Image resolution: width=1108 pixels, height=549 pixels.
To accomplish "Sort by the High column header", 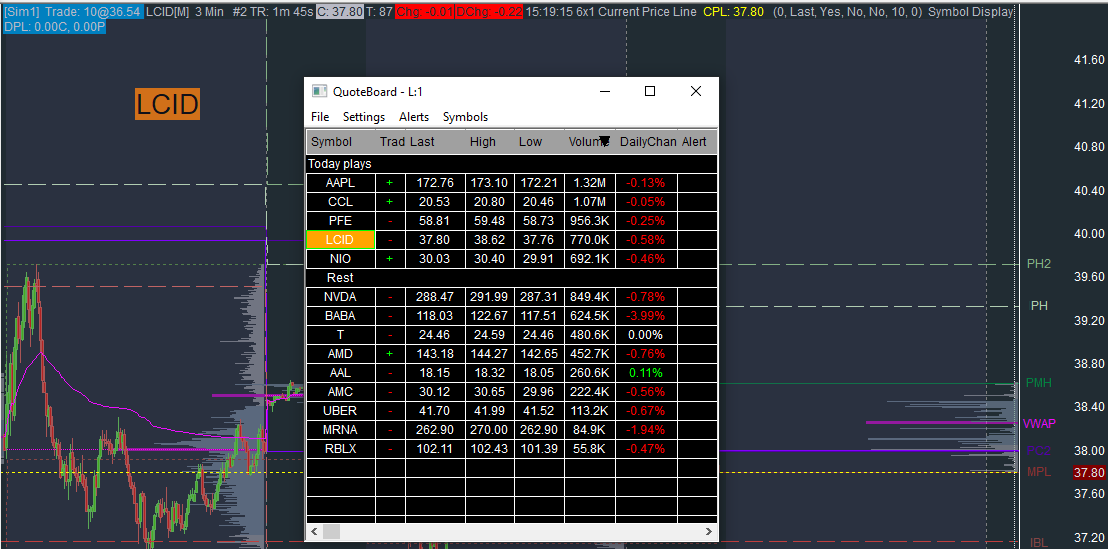I will pos(490,141).
